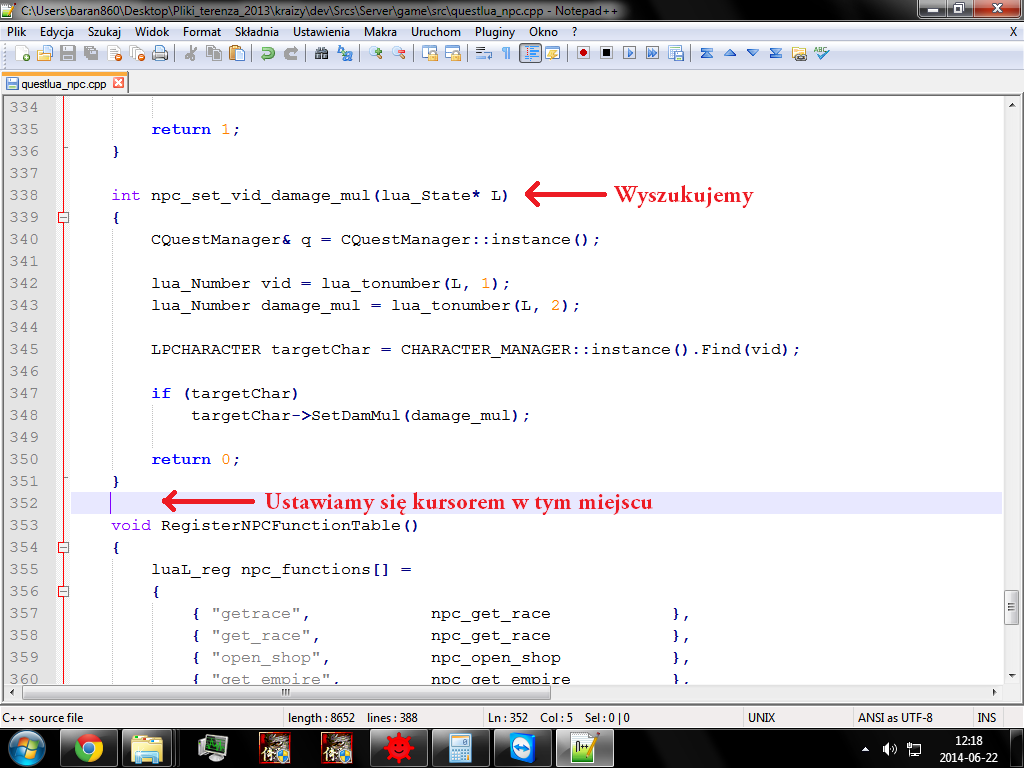Open the Składnia menu
1024x768 pixels.
click(x=257, y=32)
